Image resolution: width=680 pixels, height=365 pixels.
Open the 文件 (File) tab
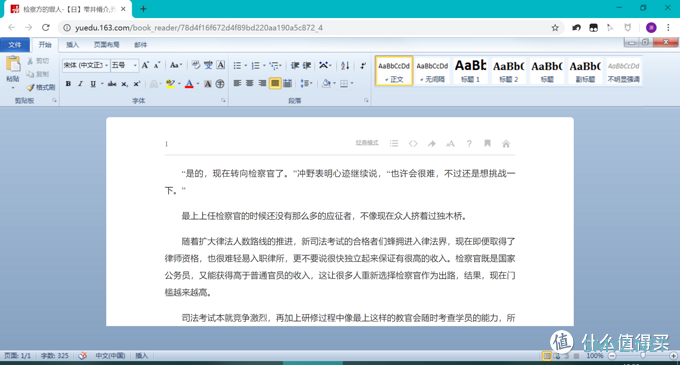pyautogui.click(x=15, y=45)
